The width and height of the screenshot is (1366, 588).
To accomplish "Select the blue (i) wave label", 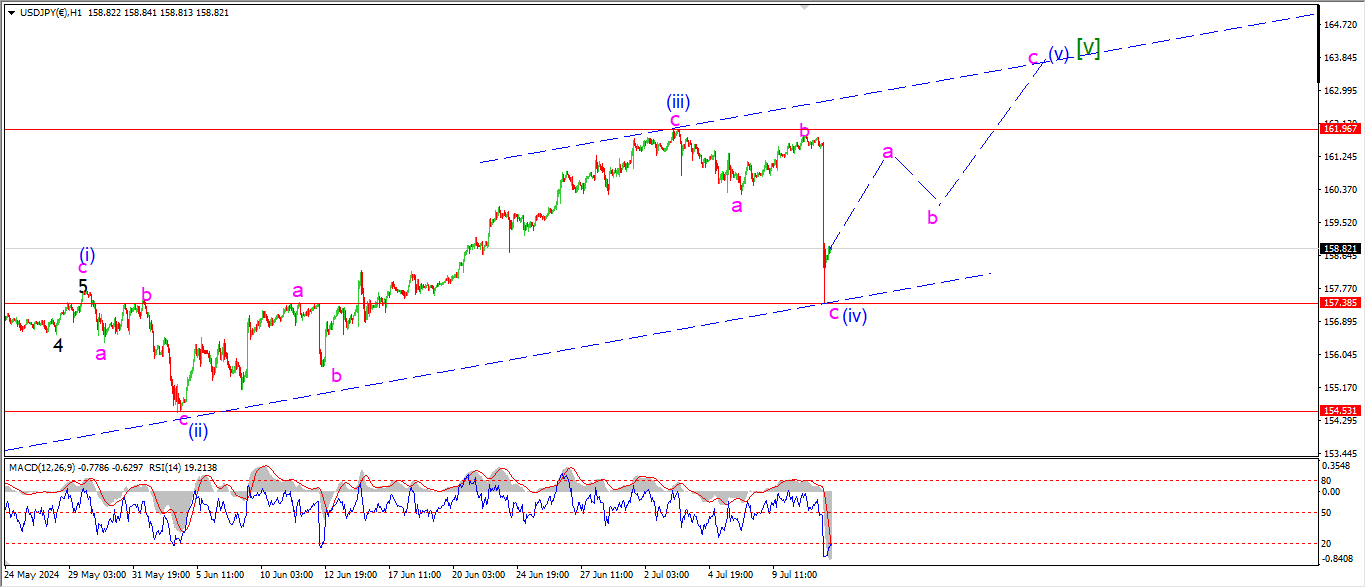I will pyautogui.click(x=88, y=254).
